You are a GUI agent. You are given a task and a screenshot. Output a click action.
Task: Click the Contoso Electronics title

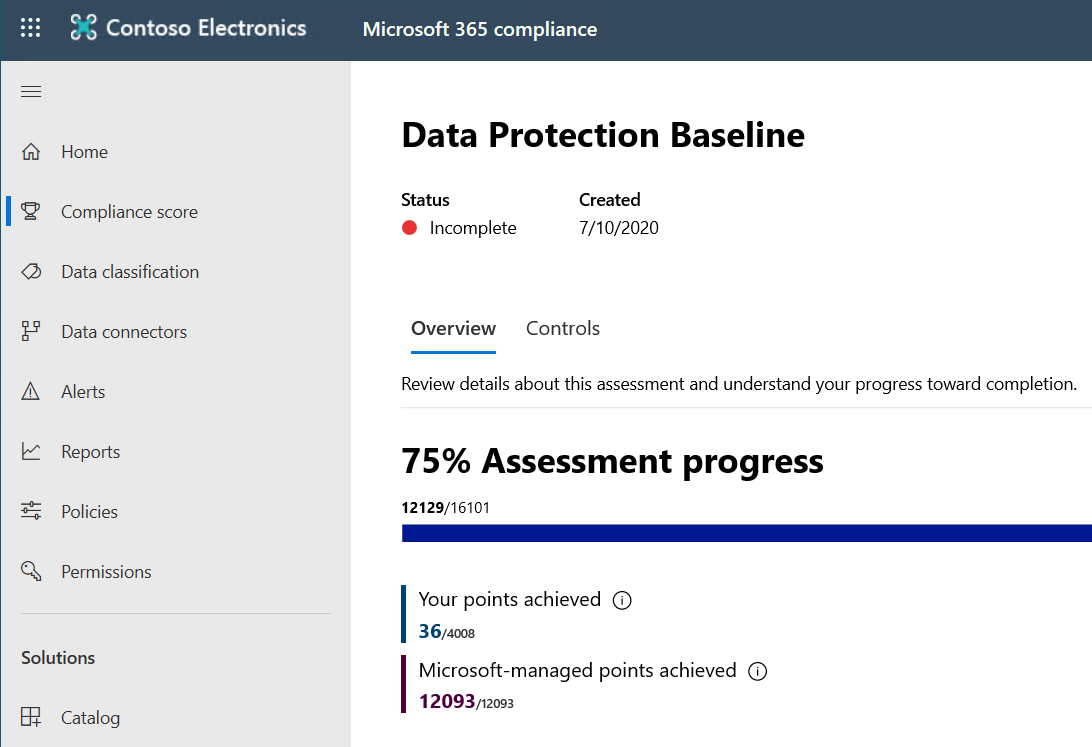pyautogui.click(x=206, y=28)
